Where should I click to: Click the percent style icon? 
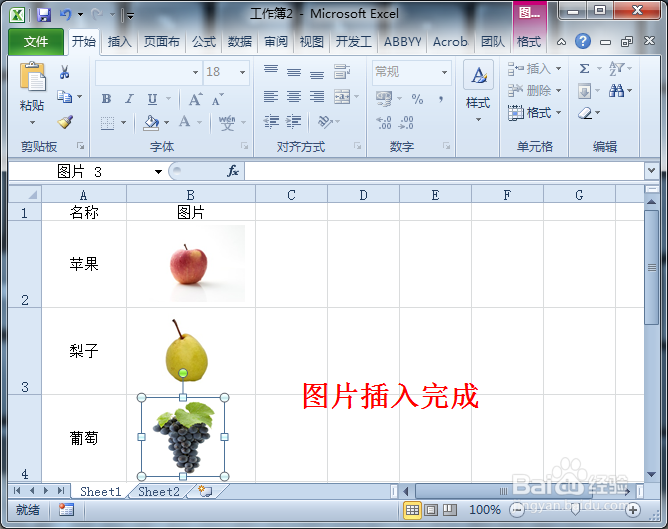[417, 99]
